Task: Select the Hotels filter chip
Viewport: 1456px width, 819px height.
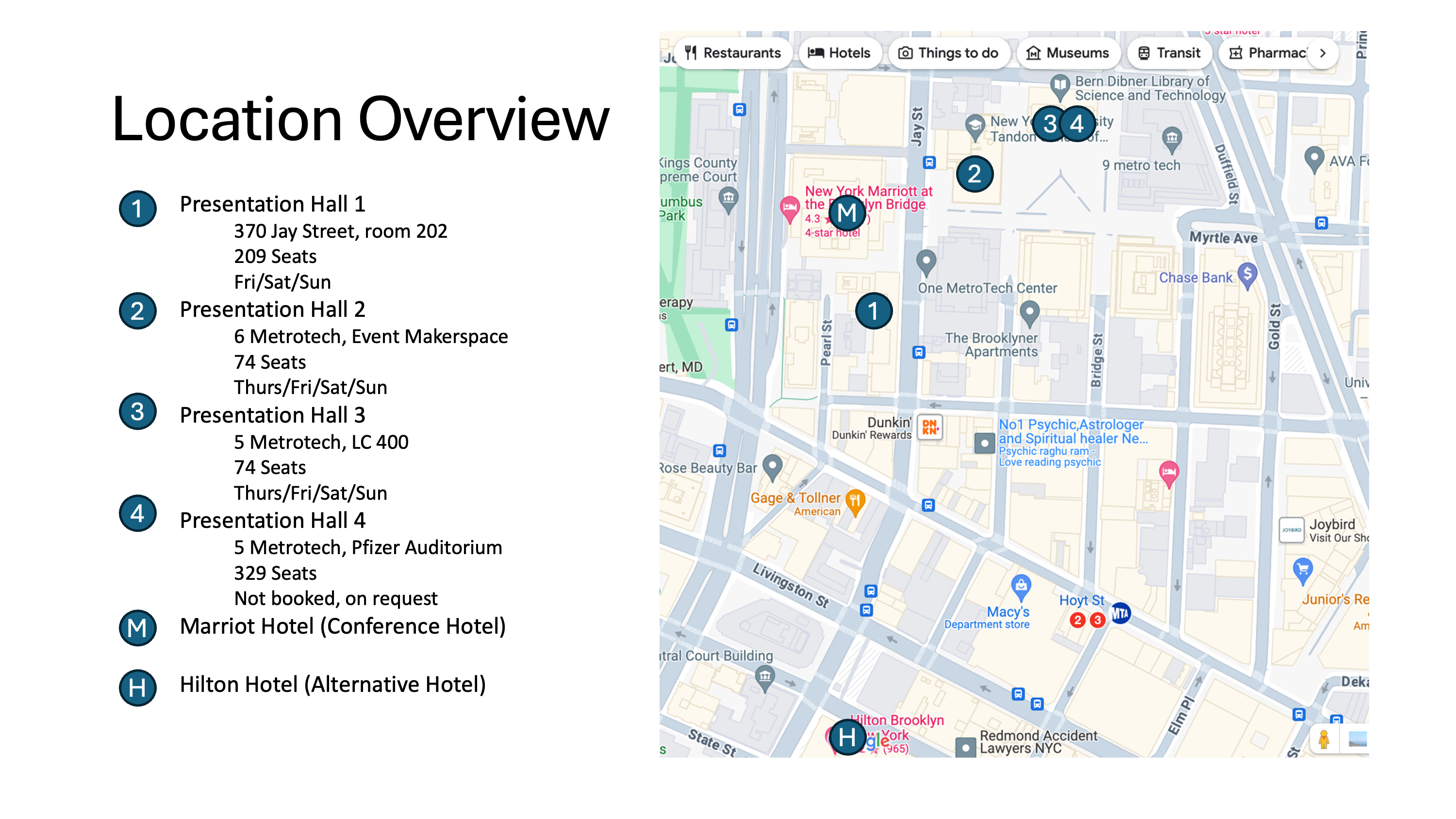Action: tap(839, 53)
